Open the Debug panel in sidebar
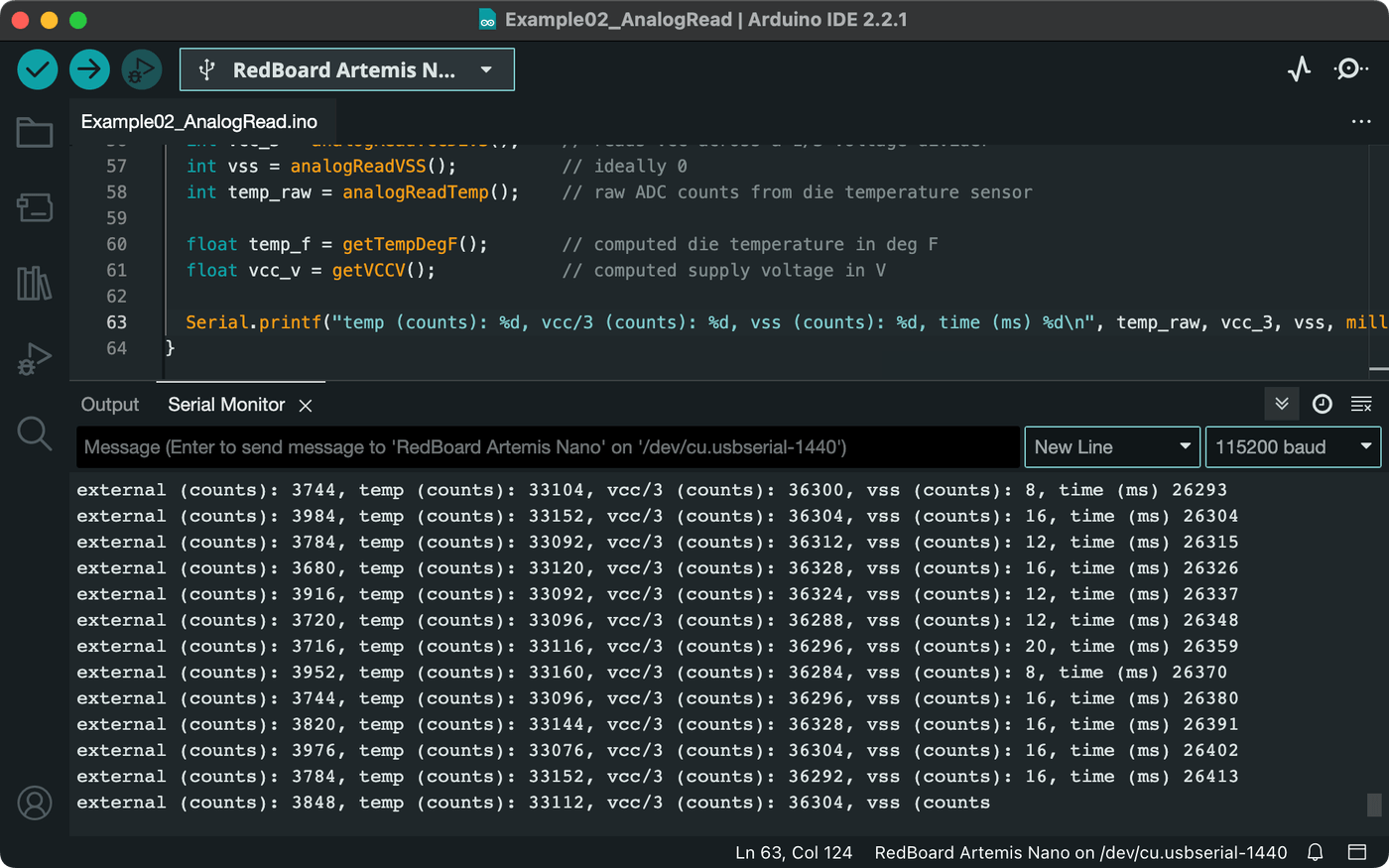 (x=35, y=359)
